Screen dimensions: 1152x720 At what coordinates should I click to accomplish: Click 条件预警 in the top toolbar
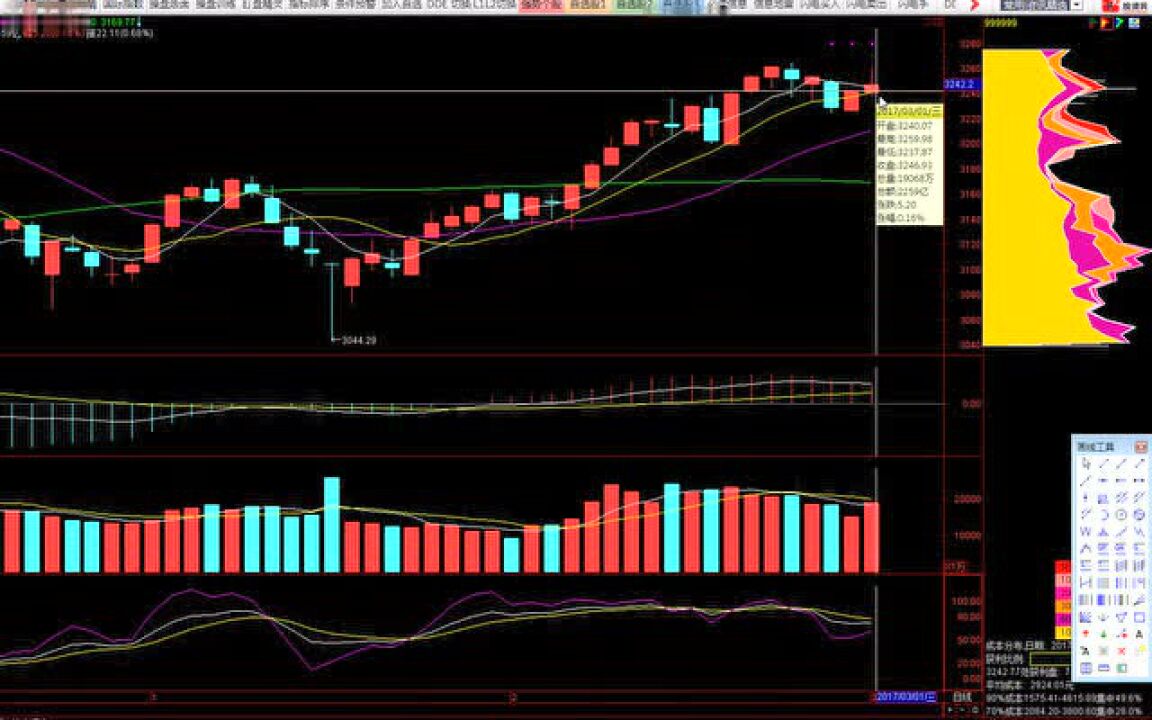tap(356, 5)
